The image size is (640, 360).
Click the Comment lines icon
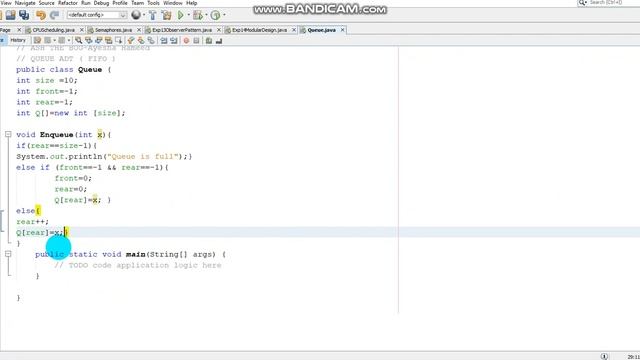click(x=209, y=40)
